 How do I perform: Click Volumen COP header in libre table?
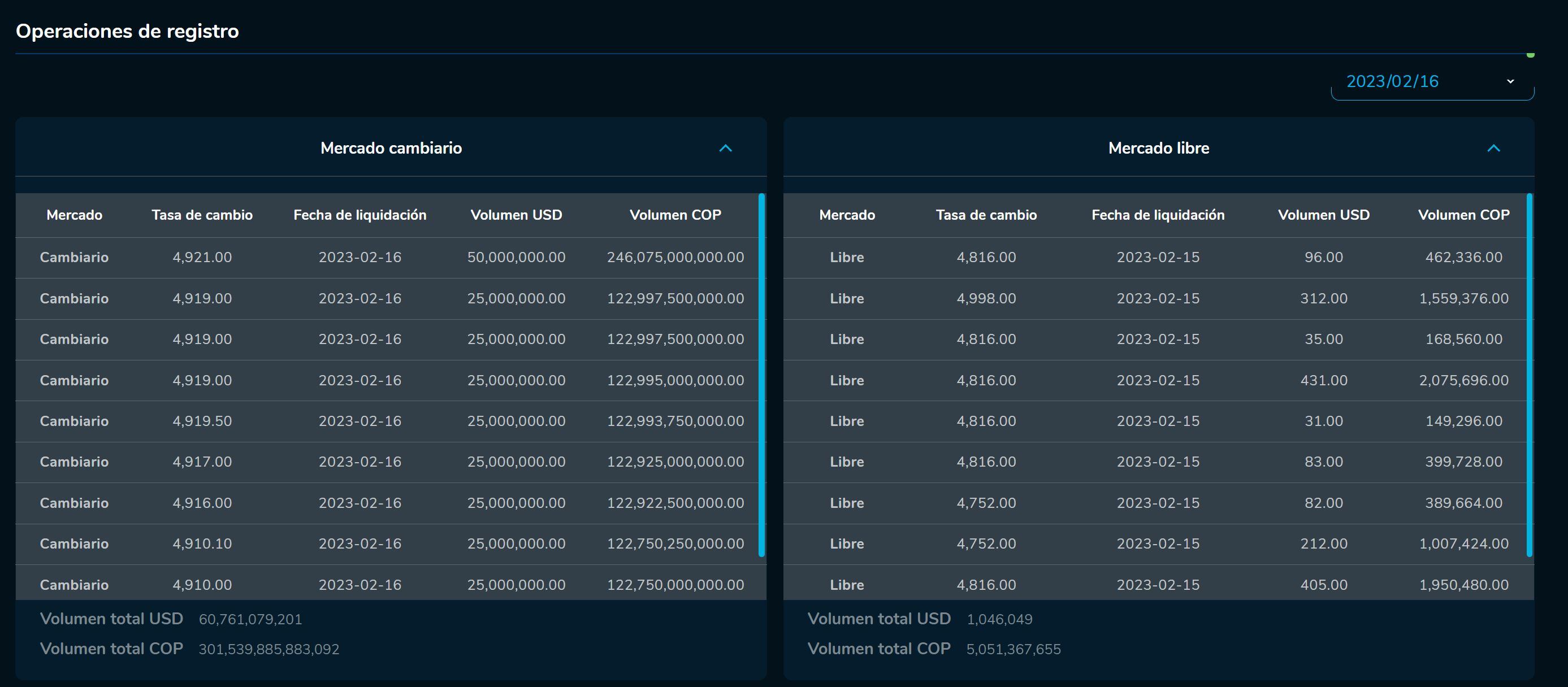coord(1463,215)
